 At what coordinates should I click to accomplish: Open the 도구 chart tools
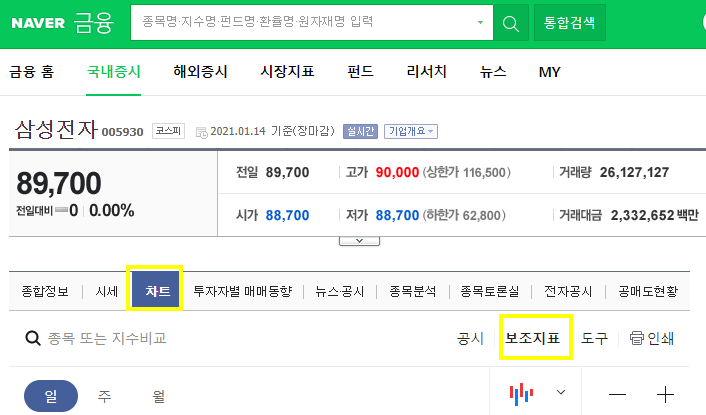pos(594,338)
